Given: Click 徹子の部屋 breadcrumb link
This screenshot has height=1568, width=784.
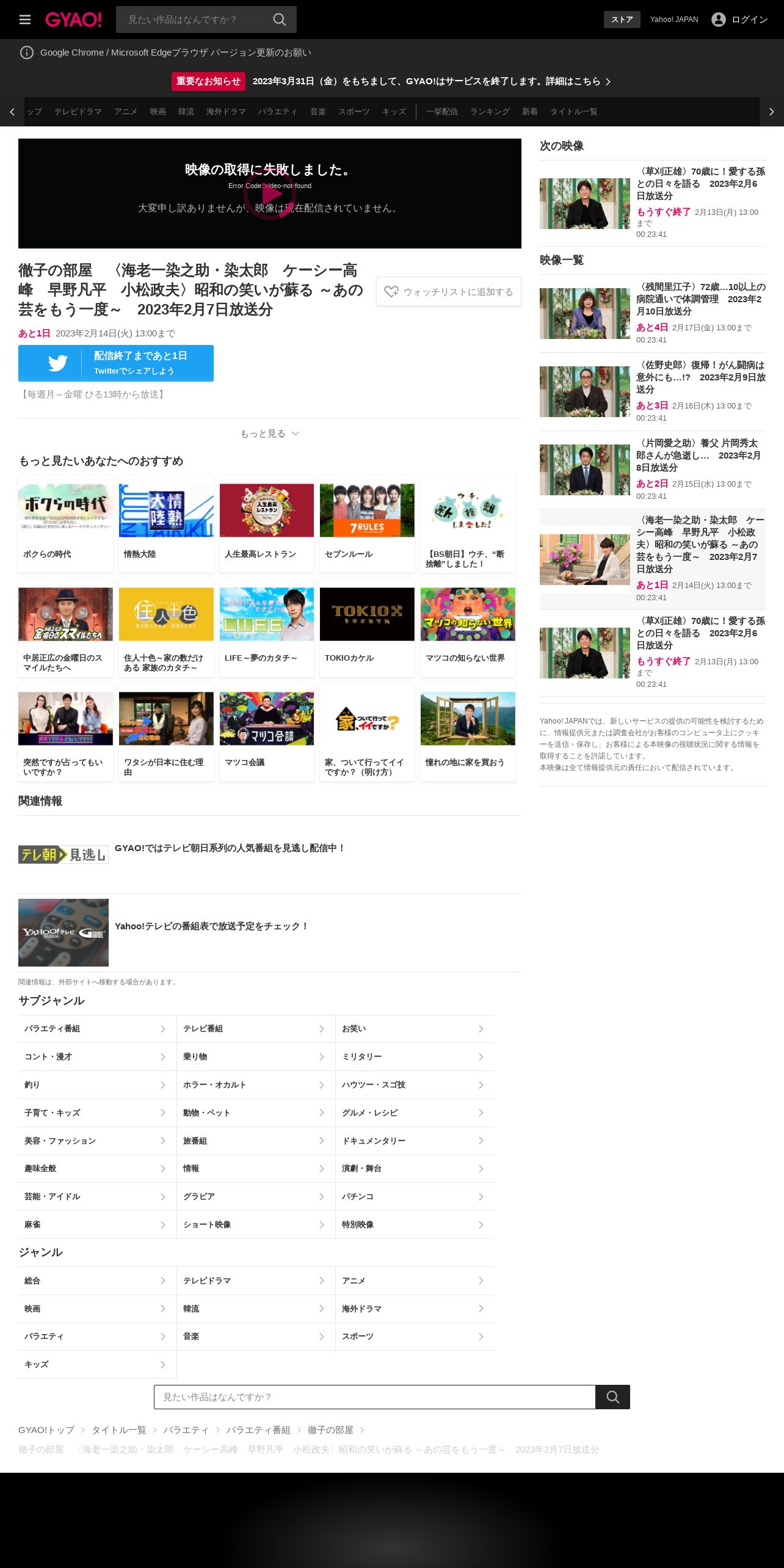Looking at the screenshot, I should 330,1430.
